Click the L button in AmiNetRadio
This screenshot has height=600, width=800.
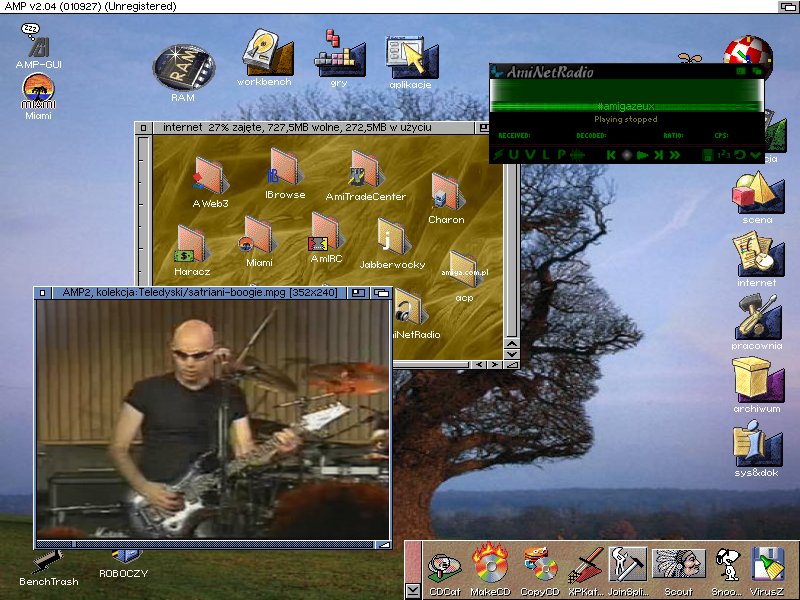(x=545, y=155)
